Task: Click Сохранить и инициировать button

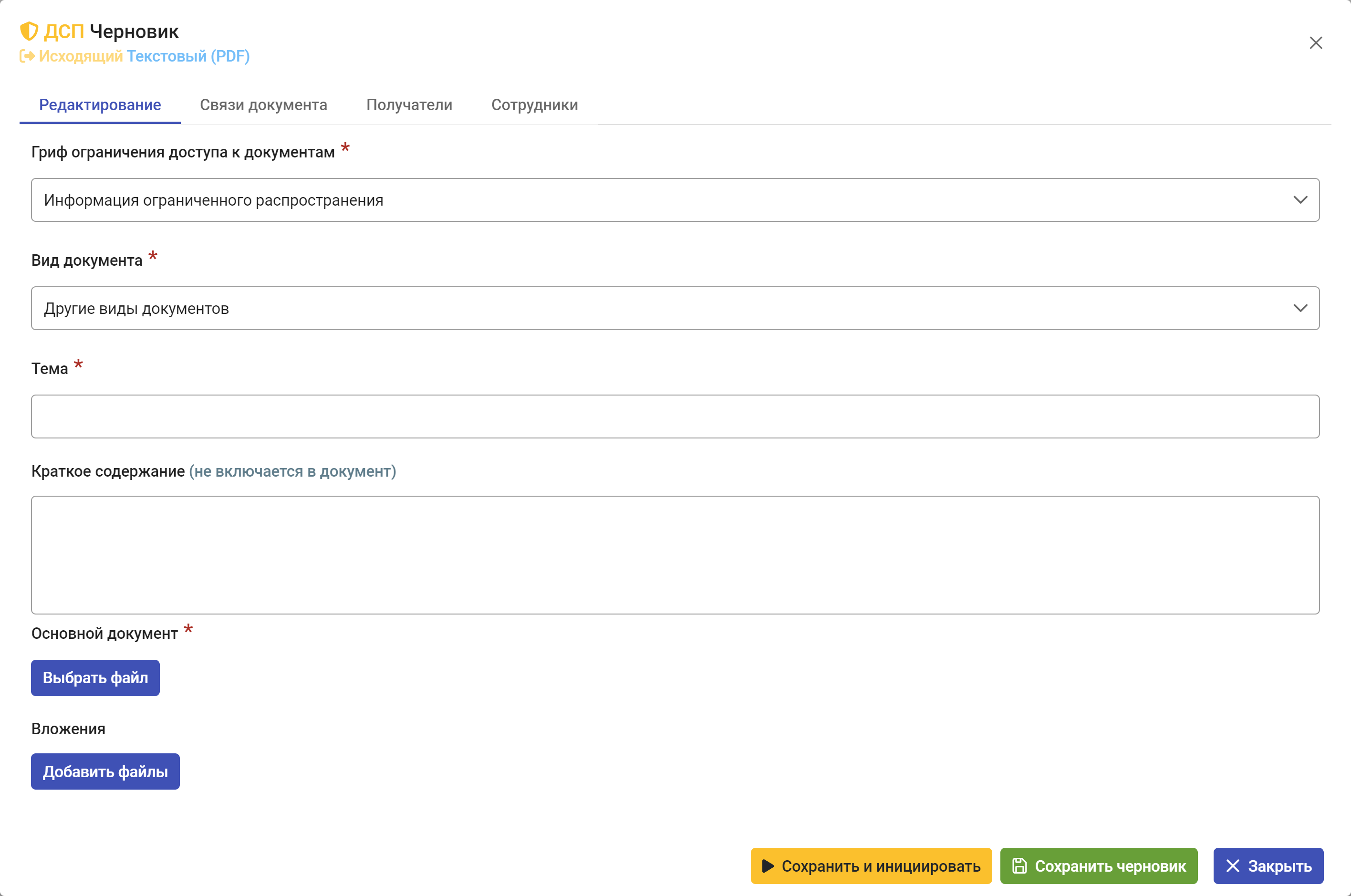Action: click(x=871, y=866)
